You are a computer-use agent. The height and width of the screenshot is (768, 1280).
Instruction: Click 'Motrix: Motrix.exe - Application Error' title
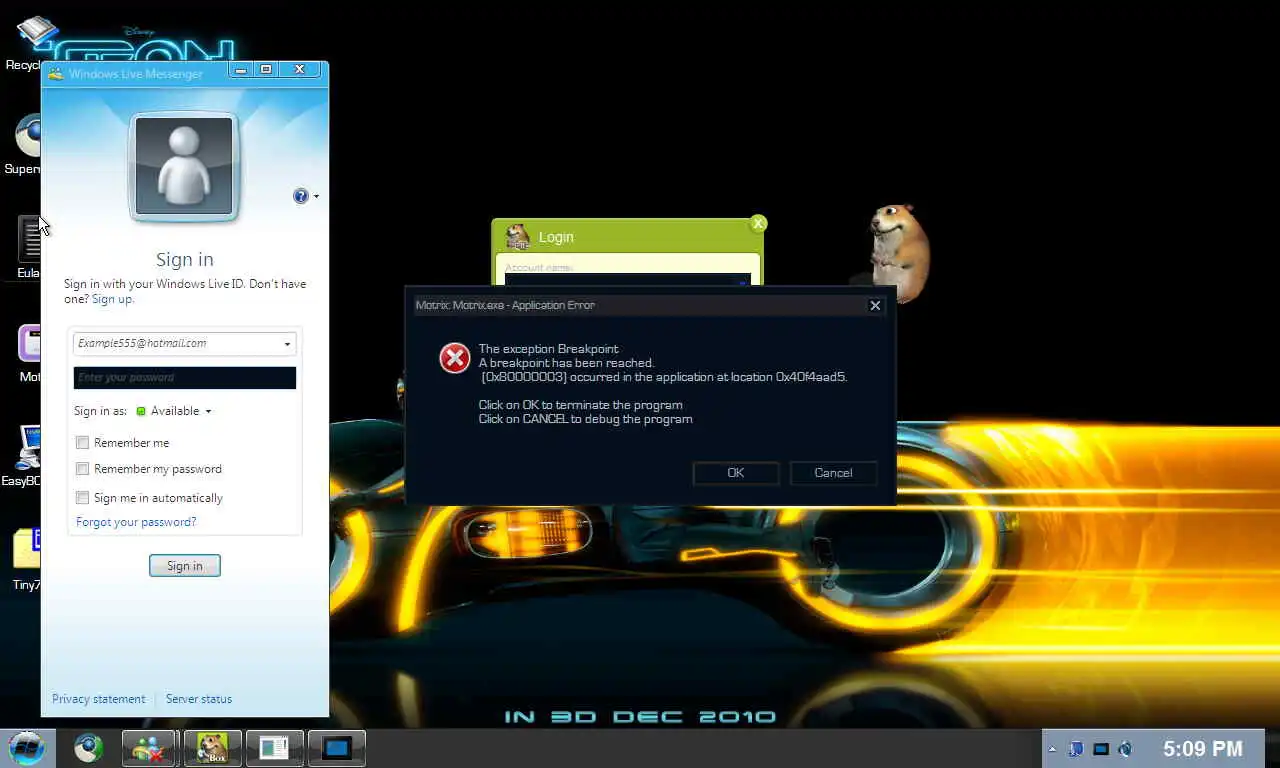pyautogui.click(x=505, y=305)
